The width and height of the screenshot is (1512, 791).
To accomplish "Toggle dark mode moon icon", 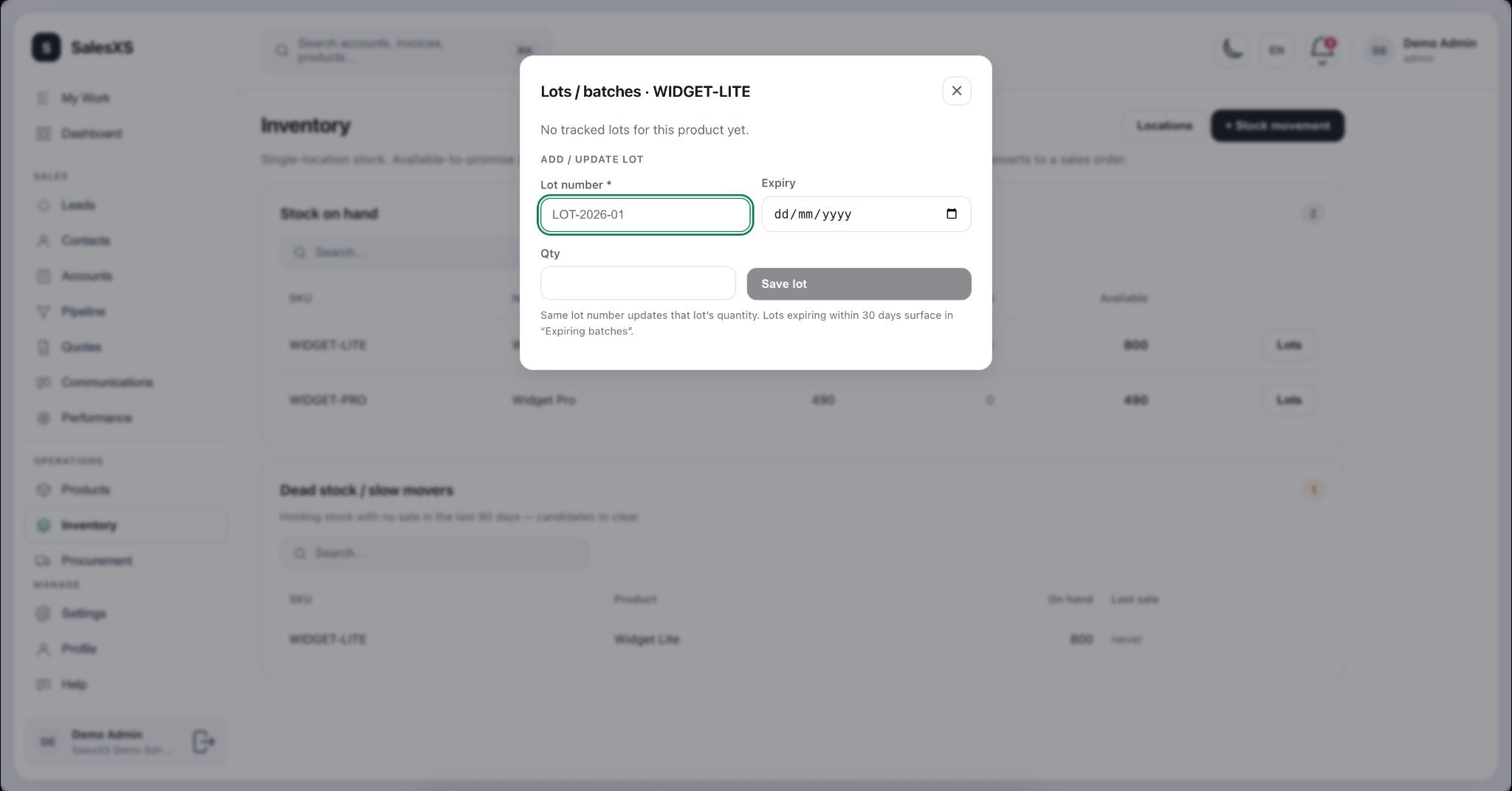I will [1232, 49].
